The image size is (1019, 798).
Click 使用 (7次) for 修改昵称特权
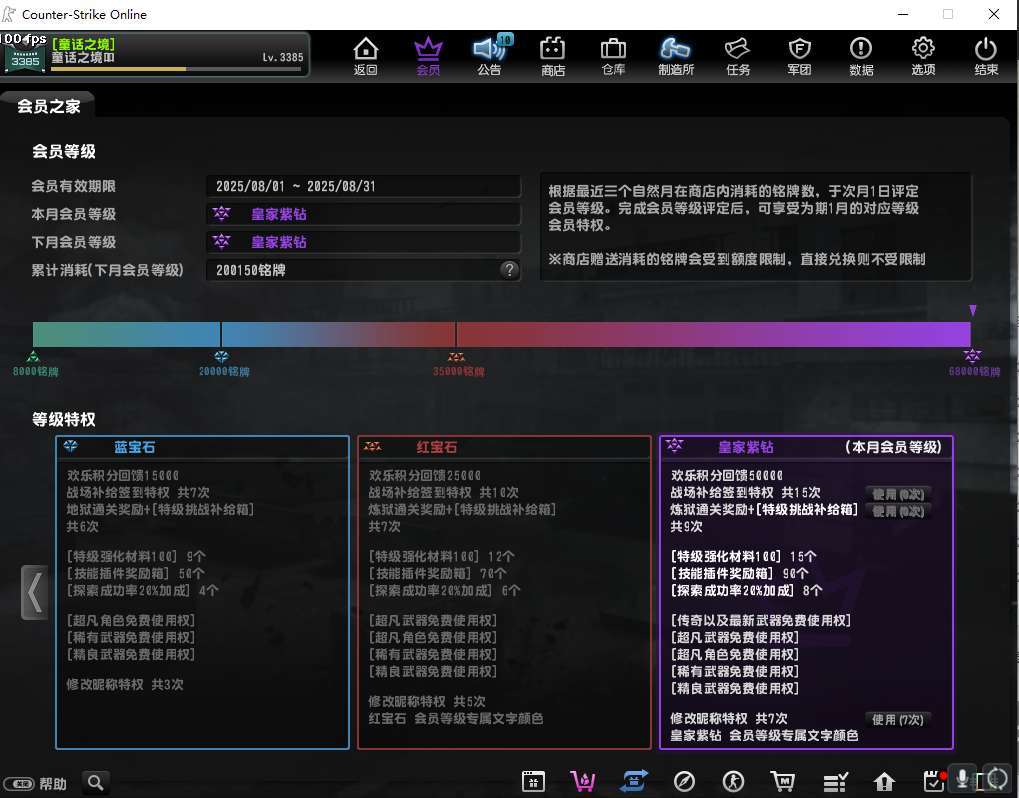coord(897,719)
